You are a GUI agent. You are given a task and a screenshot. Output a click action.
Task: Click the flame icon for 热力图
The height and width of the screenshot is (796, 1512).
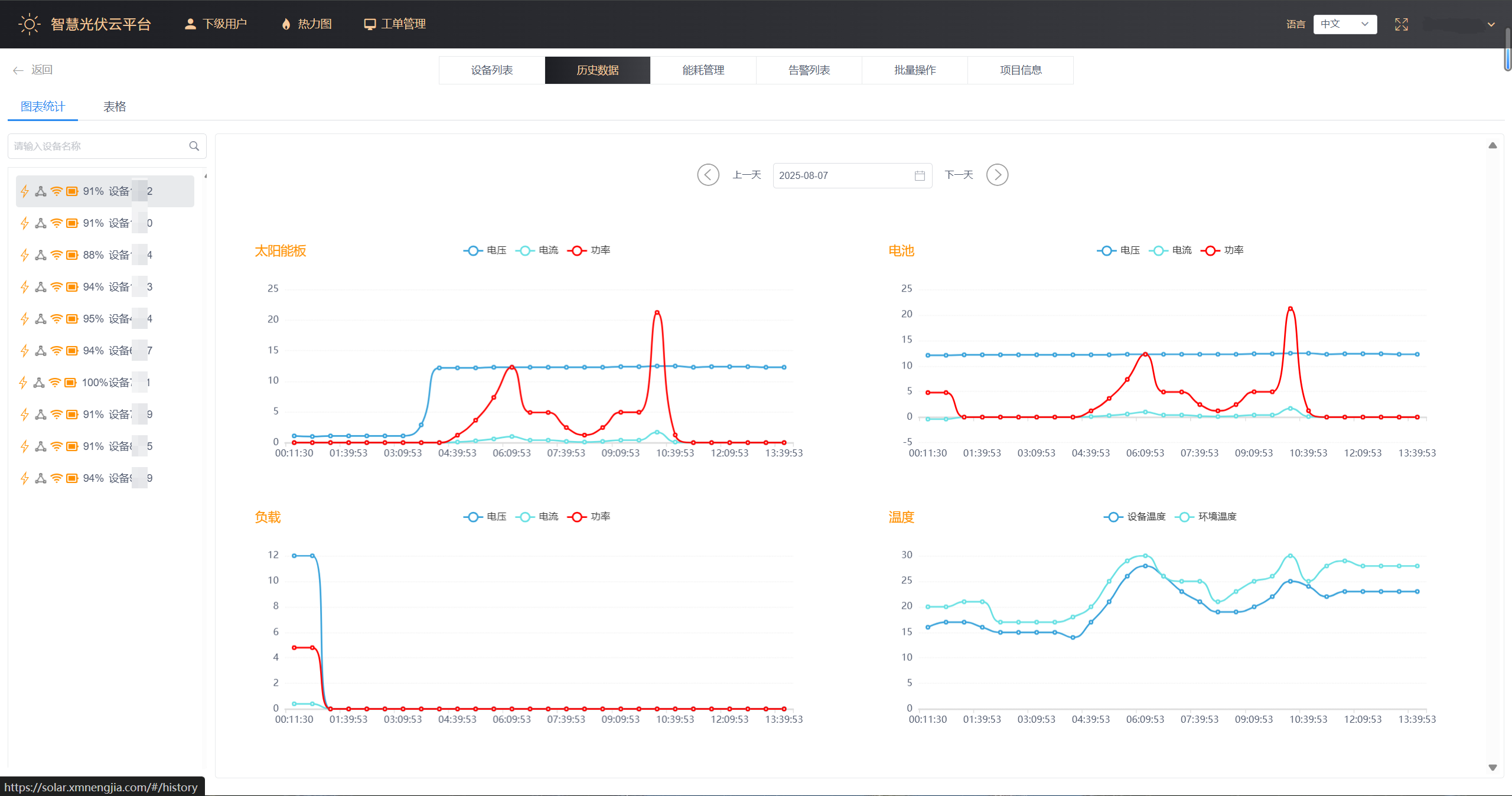pyautogui.click(x=286, y=24)
